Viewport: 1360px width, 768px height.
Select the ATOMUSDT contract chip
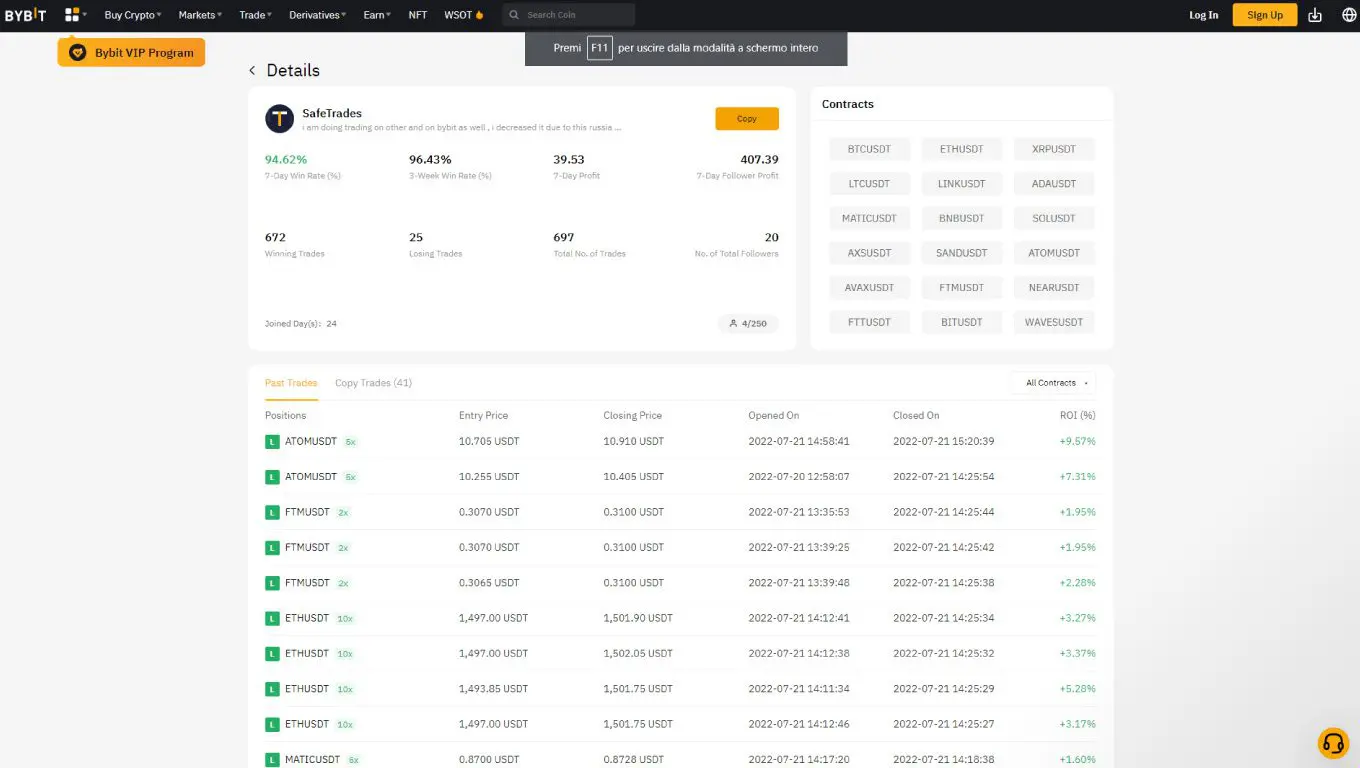coord(1054,253)
